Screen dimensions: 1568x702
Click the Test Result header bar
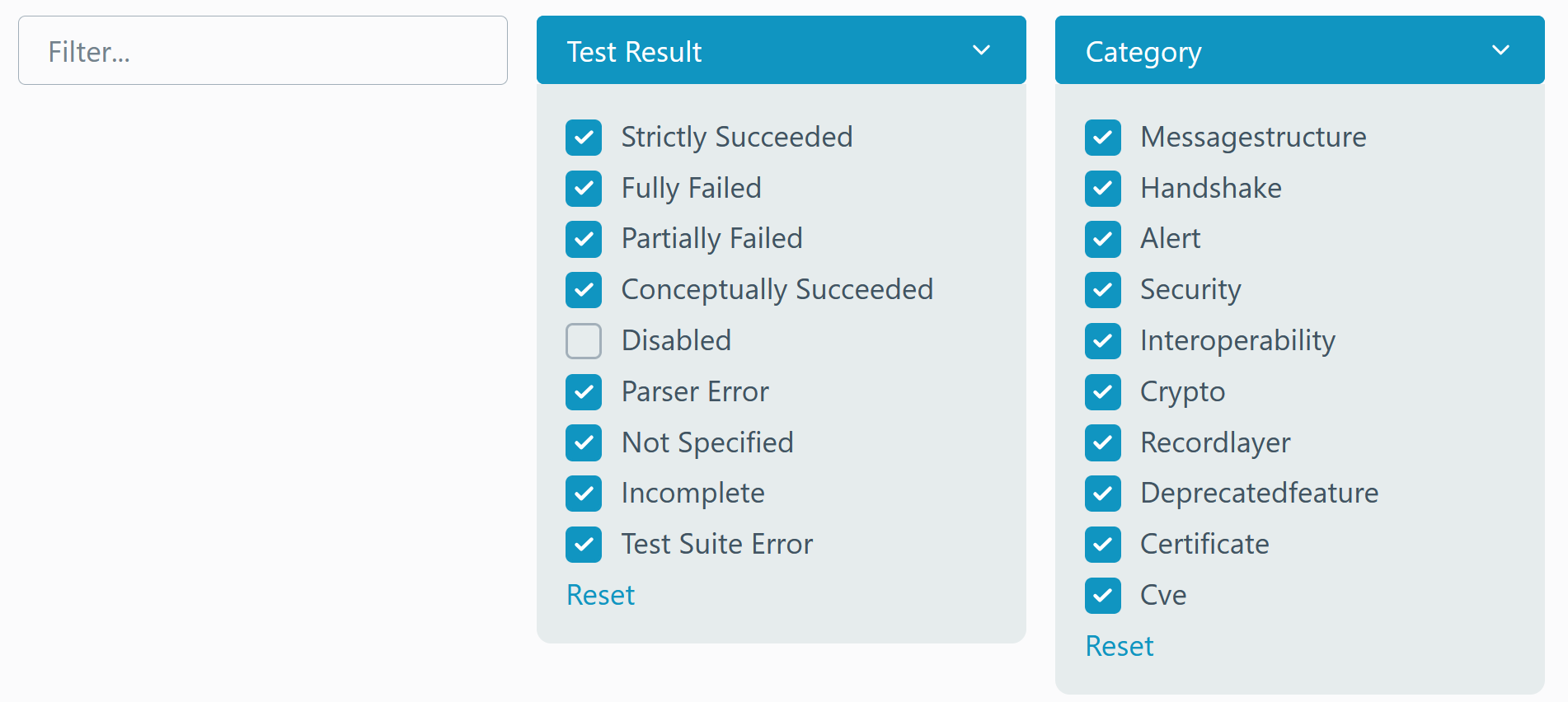pyautogui.click(x=782, y=50)
